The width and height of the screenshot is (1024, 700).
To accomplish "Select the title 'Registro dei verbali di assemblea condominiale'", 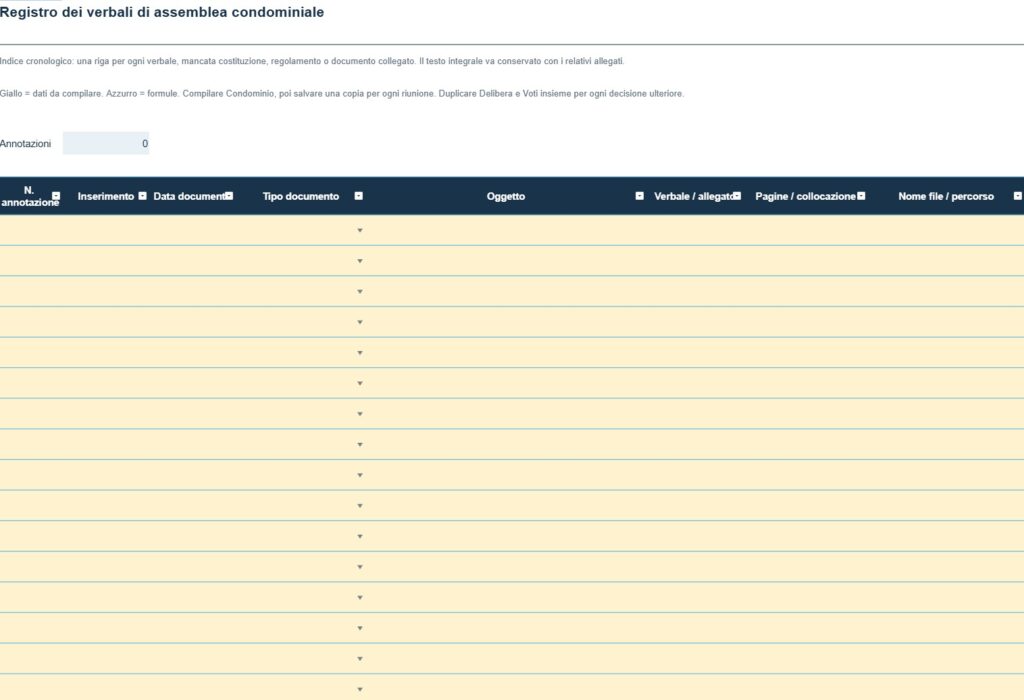I will (x=162, y=12).
